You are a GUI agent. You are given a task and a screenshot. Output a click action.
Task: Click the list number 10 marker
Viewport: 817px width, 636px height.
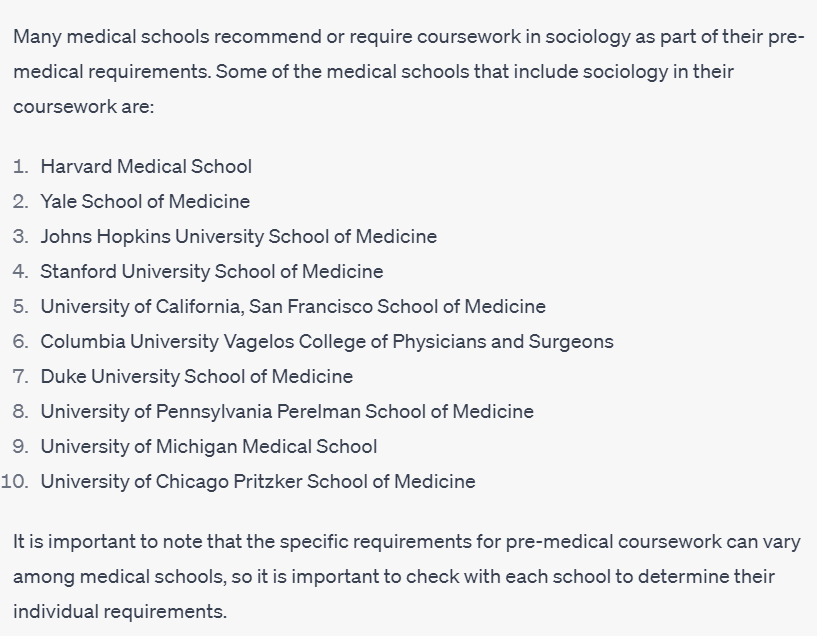coord(15,481)
